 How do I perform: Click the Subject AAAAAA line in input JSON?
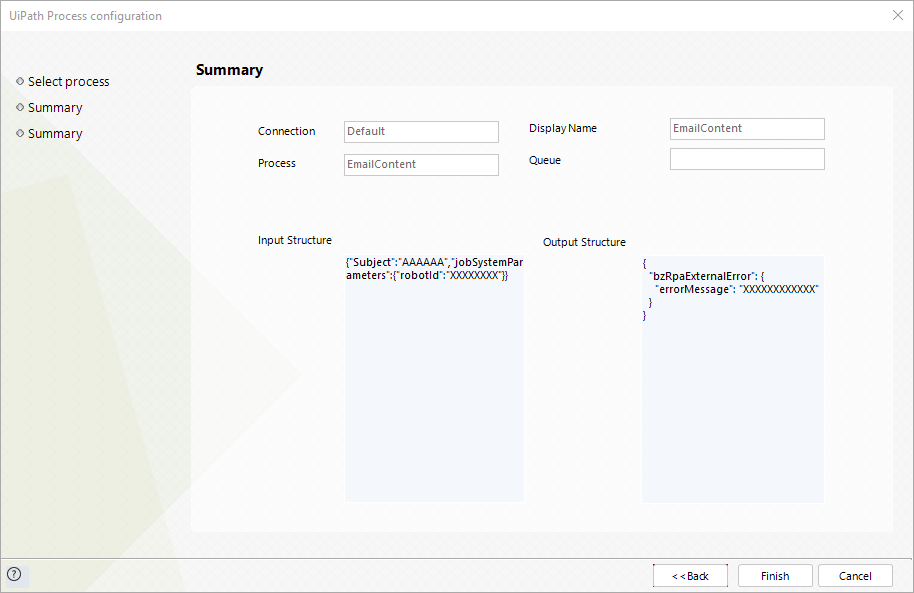pos(434,262)
